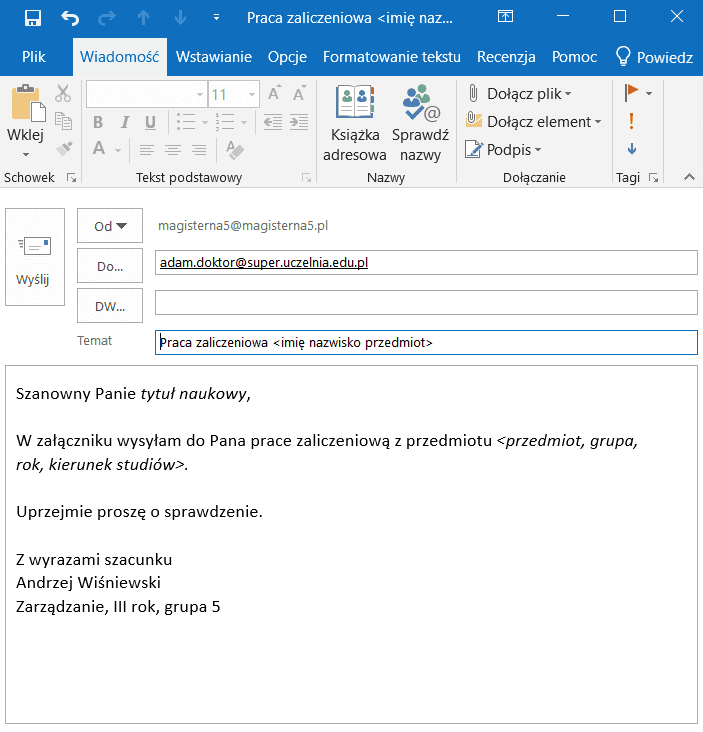Screen dimensions: 703x732
Task: Activate the Format Painter brush
Action: tap(64, 149)
